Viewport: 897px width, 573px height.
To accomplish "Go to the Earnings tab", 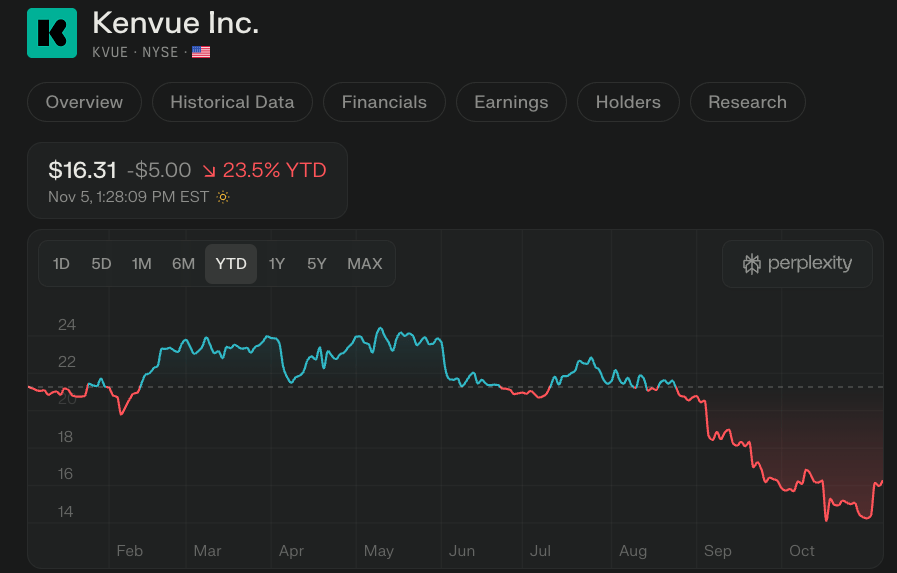I will point(511,102).
